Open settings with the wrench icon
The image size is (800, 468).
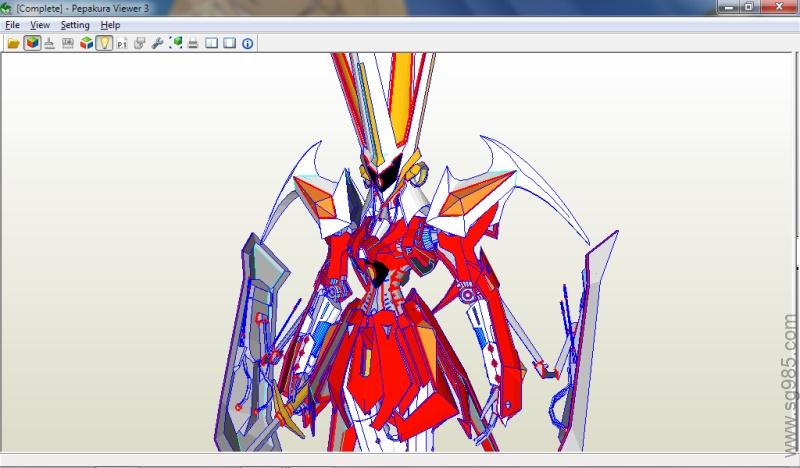coord(158,43)
